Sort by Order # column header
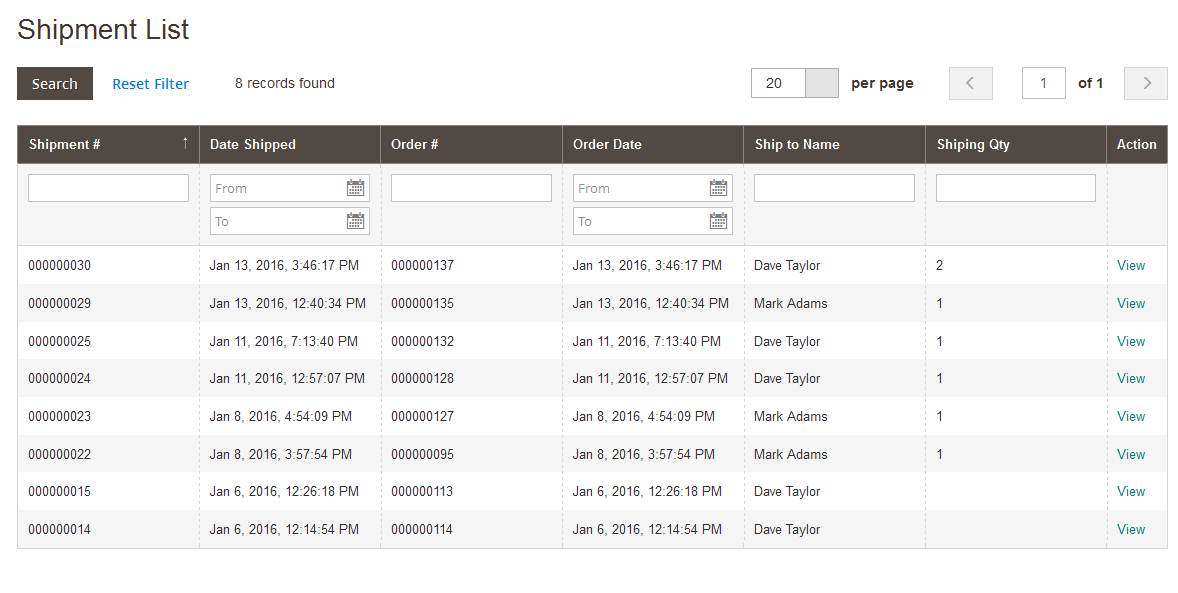Image resolution: width=1178 pixels, height=593 pixels. click(415, 144)
